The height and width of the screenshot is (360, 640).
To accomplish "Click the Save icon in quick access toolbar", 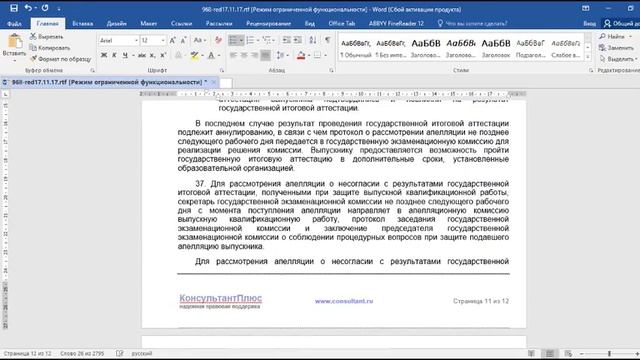I will point(14,8).
